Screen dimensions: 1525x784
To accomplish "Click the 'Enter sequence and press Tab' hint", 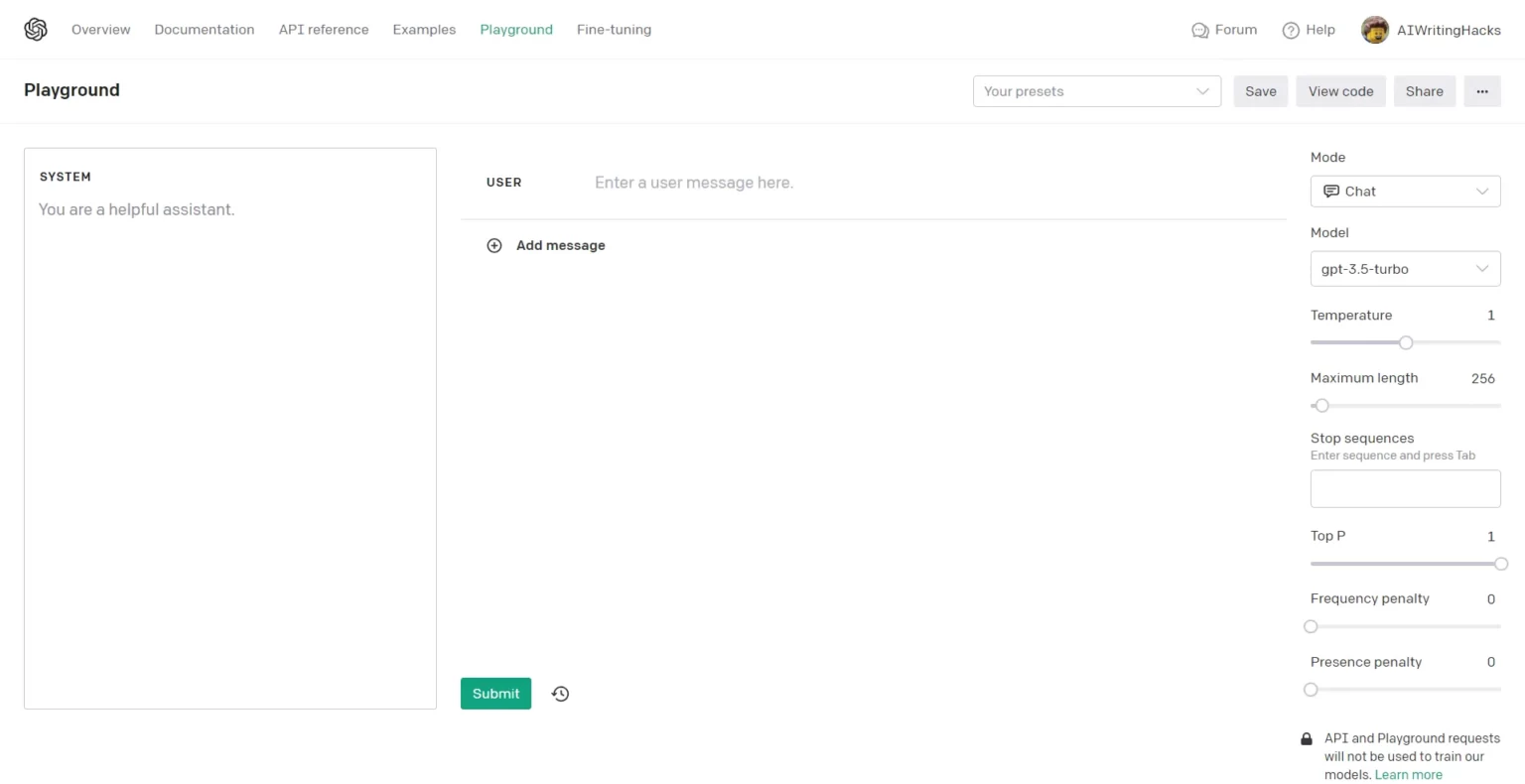I will (x=1393, y=456).
